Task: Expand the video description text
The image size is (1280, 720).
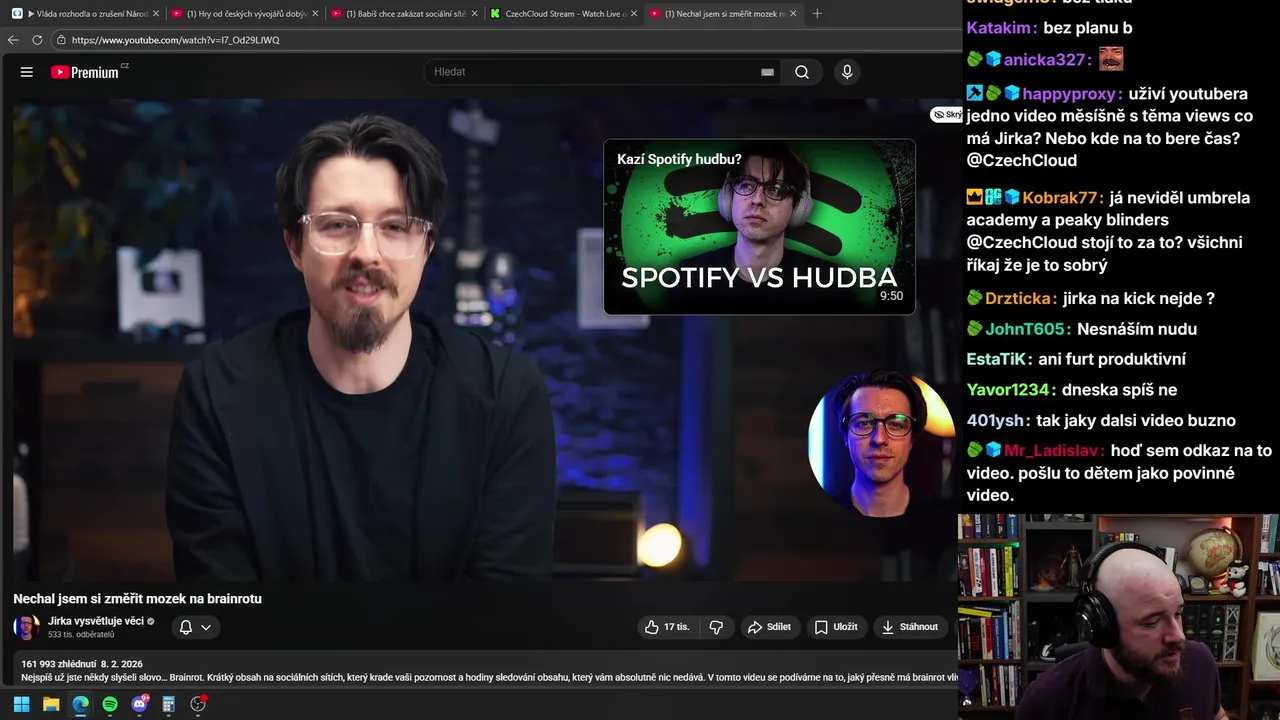Action: 489,677
